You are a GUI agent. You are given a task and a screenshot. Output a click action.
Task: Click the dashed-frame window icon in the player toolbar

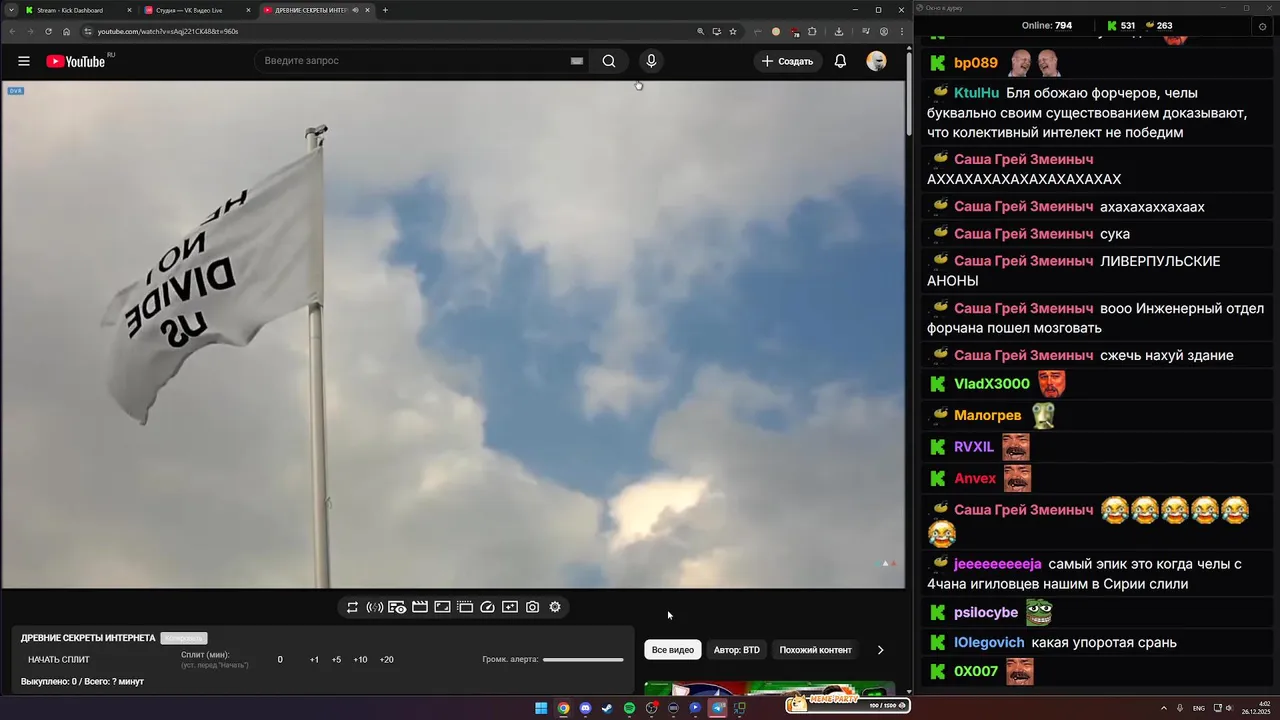[465, 607]
